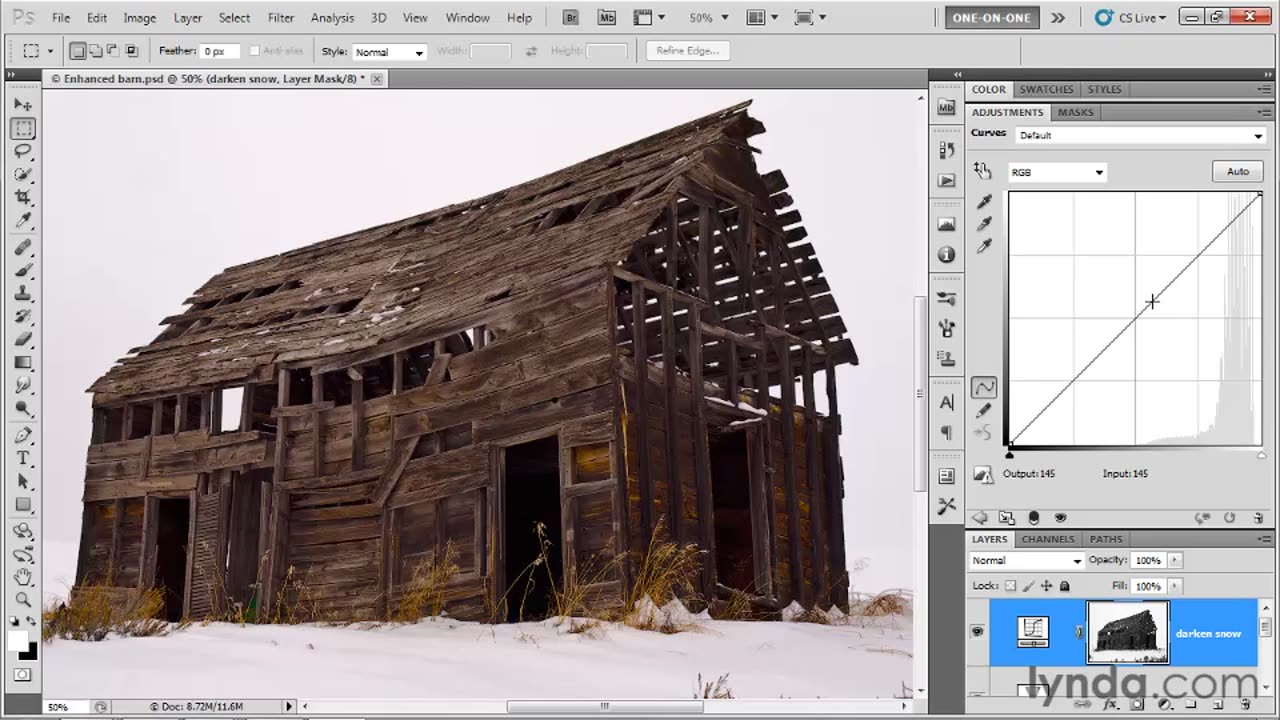Select the Gradient tool
This screenshot has height=720, width=1280.
[x=23, y=362]
